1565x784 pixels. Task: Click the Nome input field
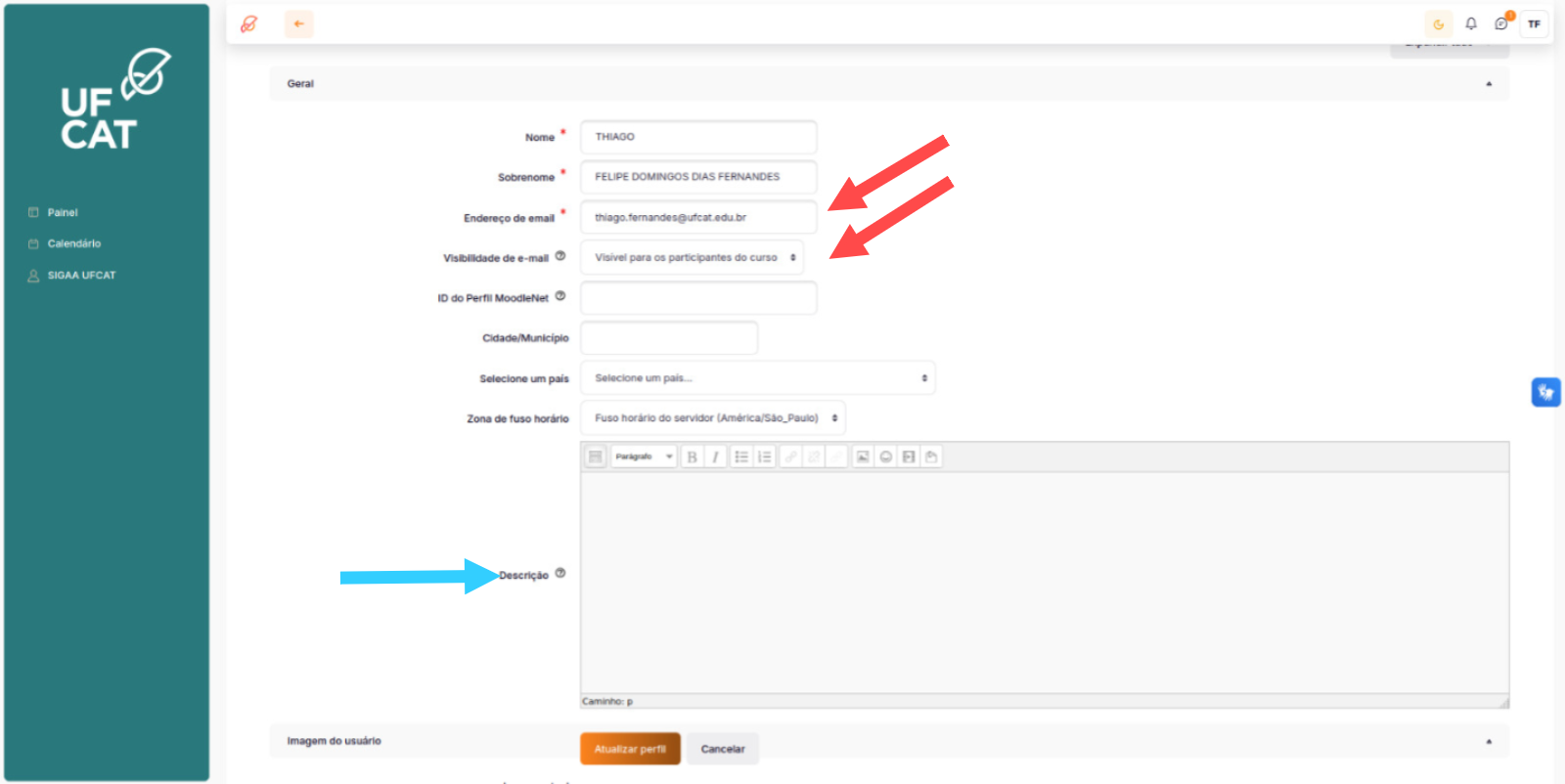698,137
